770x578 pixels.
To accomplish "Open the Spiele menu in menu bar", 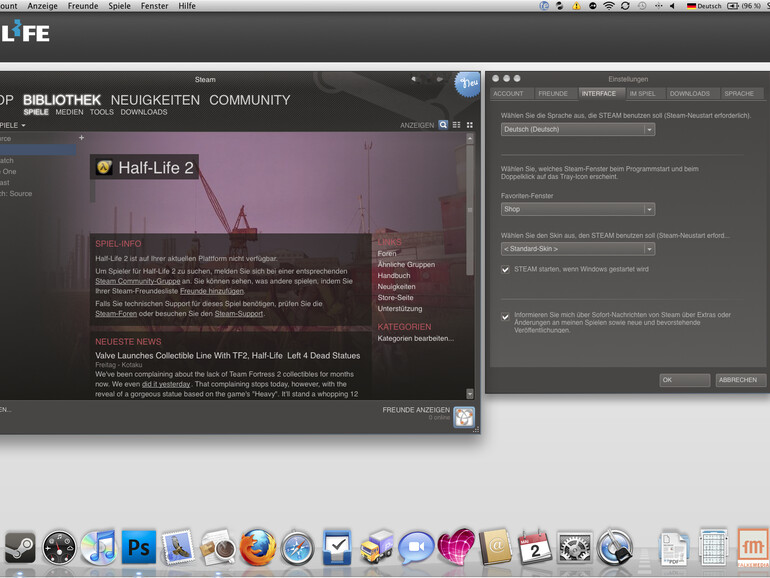I will pyautogui.click(x=119, y=6).
